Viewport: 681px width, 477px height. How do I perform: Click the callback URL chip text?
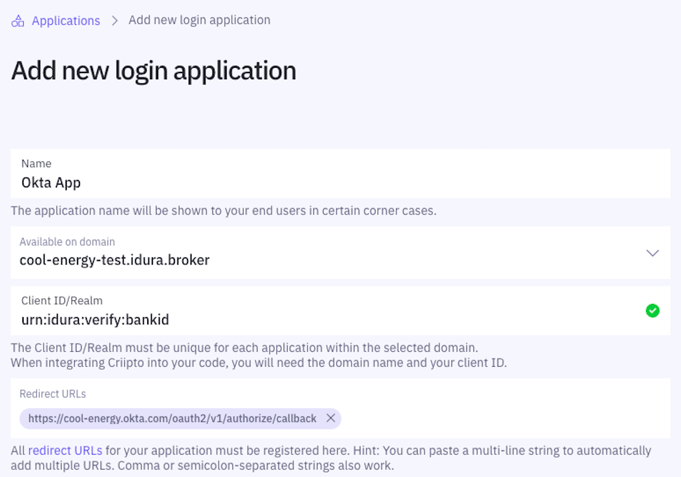[x=172, y=418]
